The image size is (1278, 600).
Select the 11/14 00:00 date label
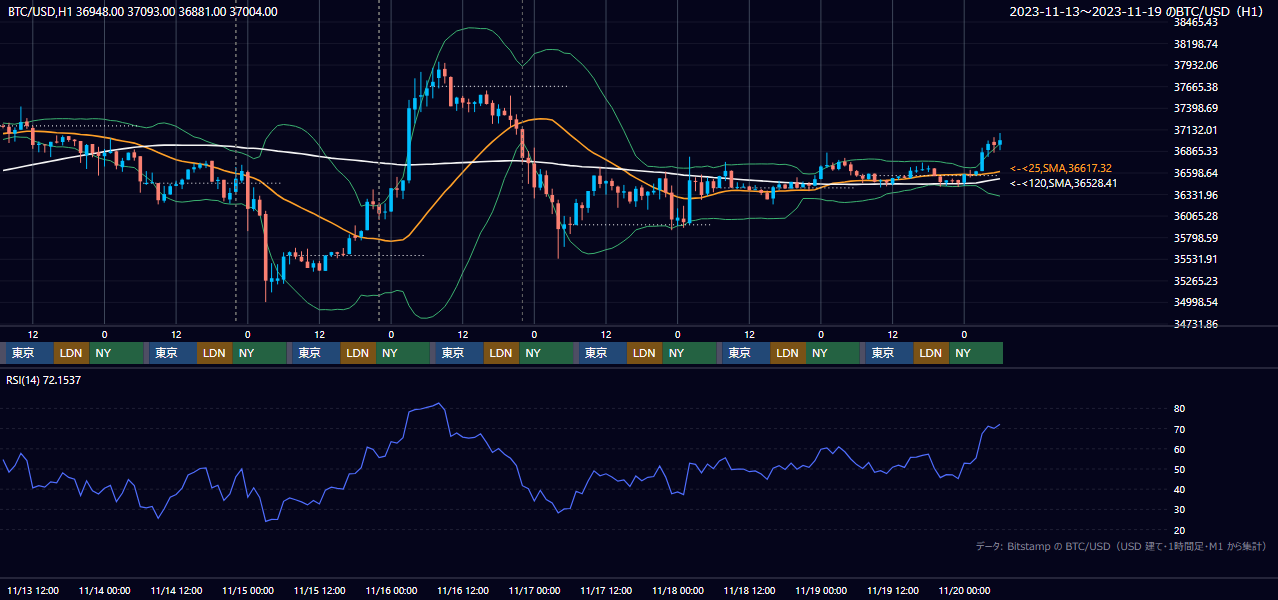coord(105,590)
